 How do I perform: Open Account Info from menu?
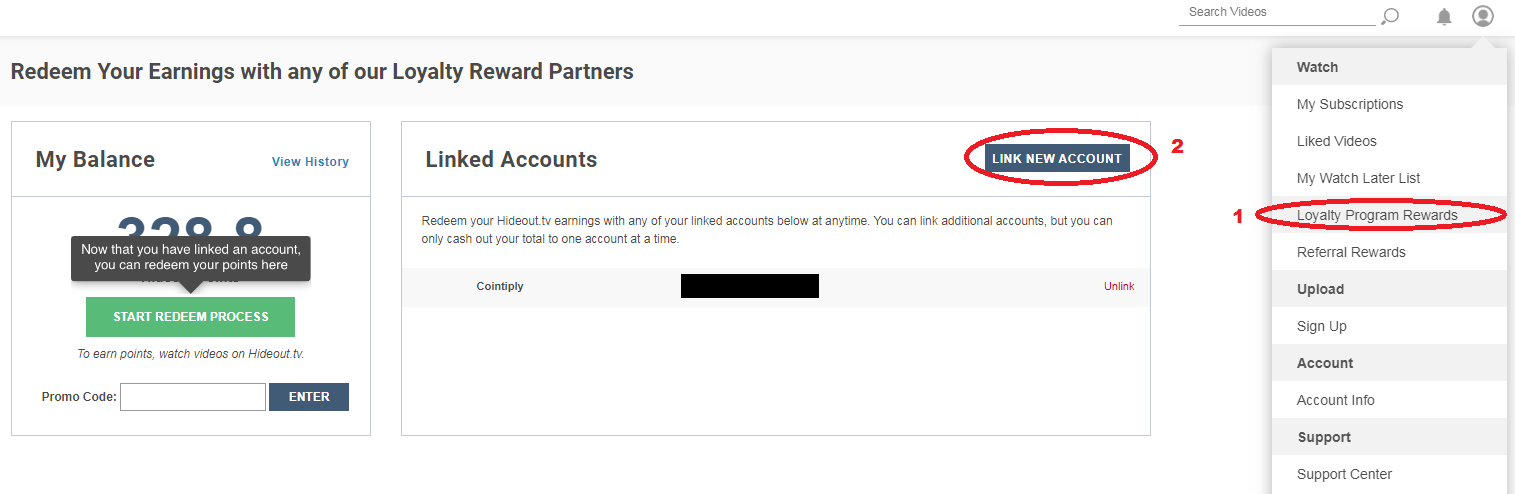coord(1335,400)
